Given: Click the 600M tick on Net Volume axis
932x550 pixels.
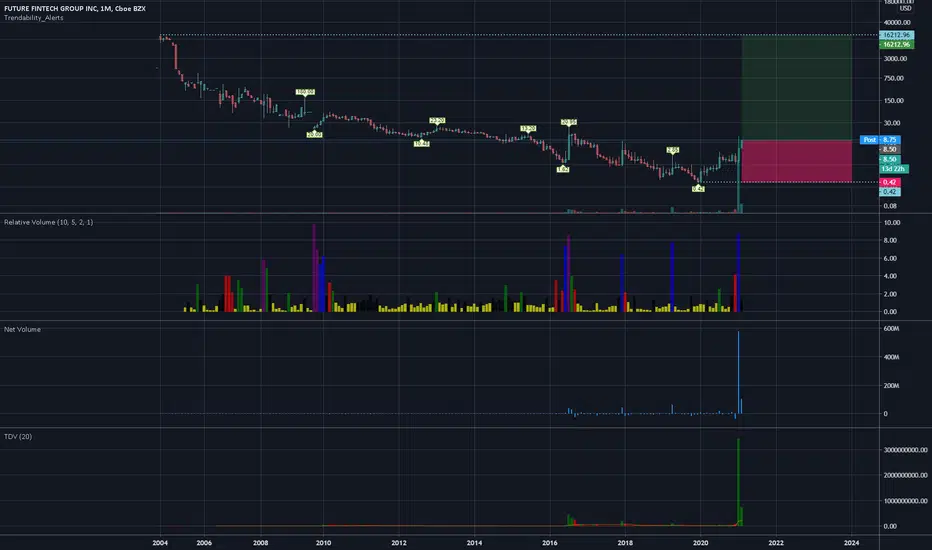Looking at the screenshot, I should point(891,328).
